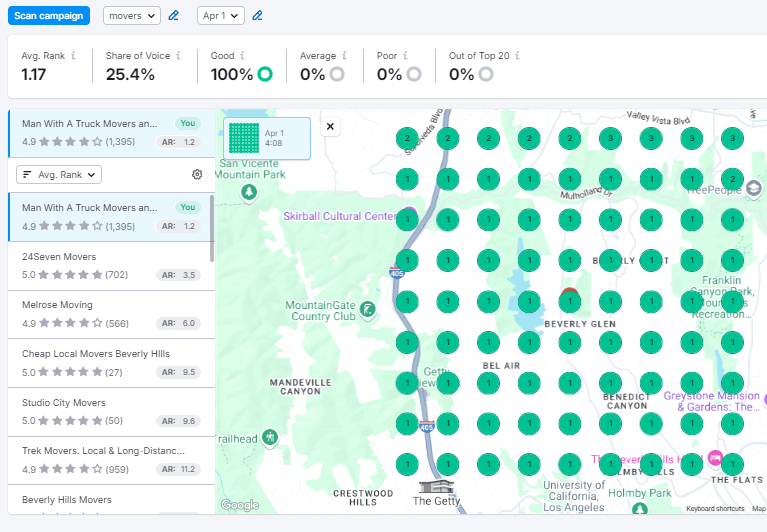The width and height of the screenshot is (767, 532).
Task: Open the Keyboard shortcuts map link
Action: point(715,509)
